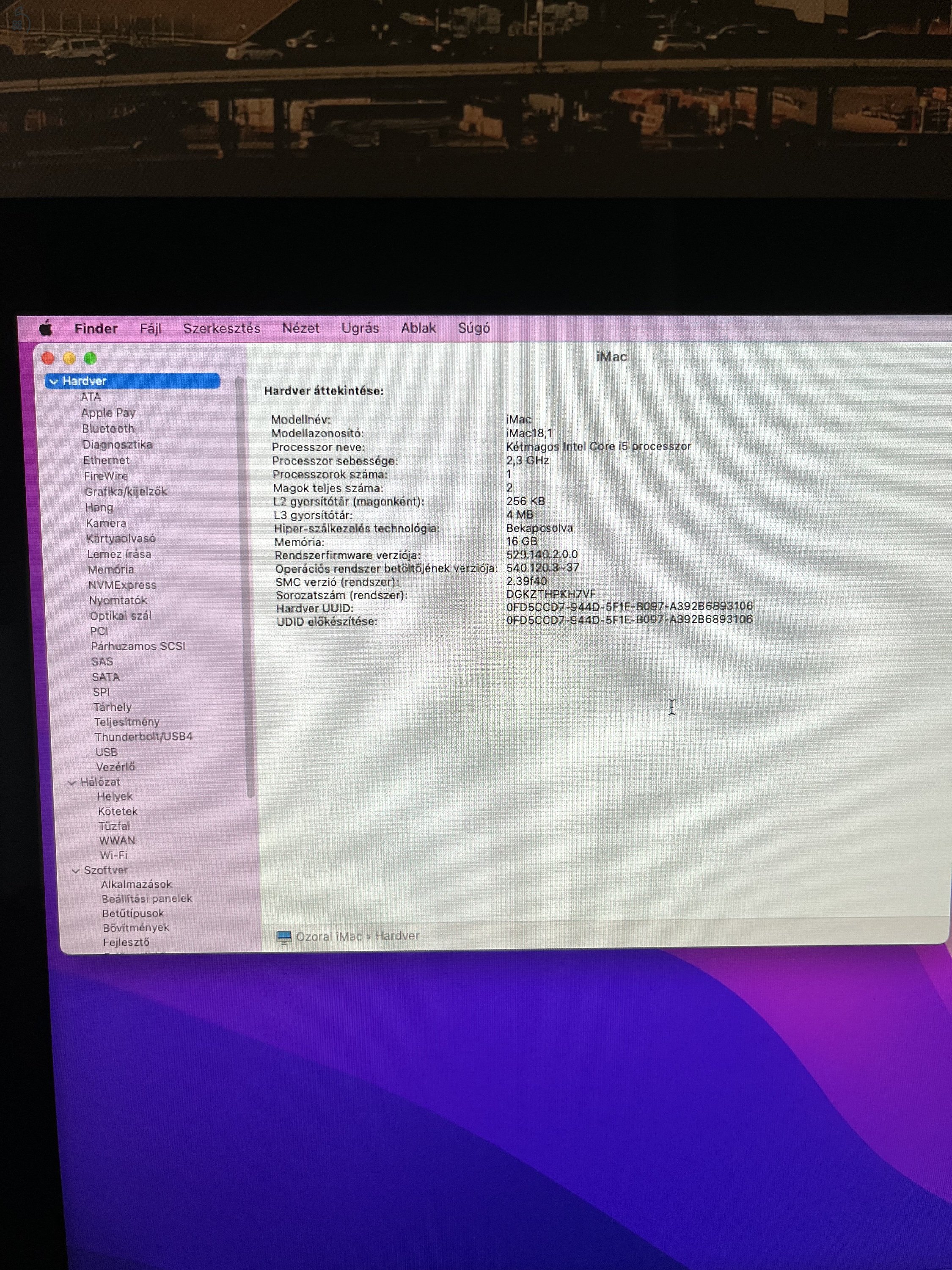Click the computer icon in path bar
This screenshot has width=952, height=1270.
click(x=284, y=938)
